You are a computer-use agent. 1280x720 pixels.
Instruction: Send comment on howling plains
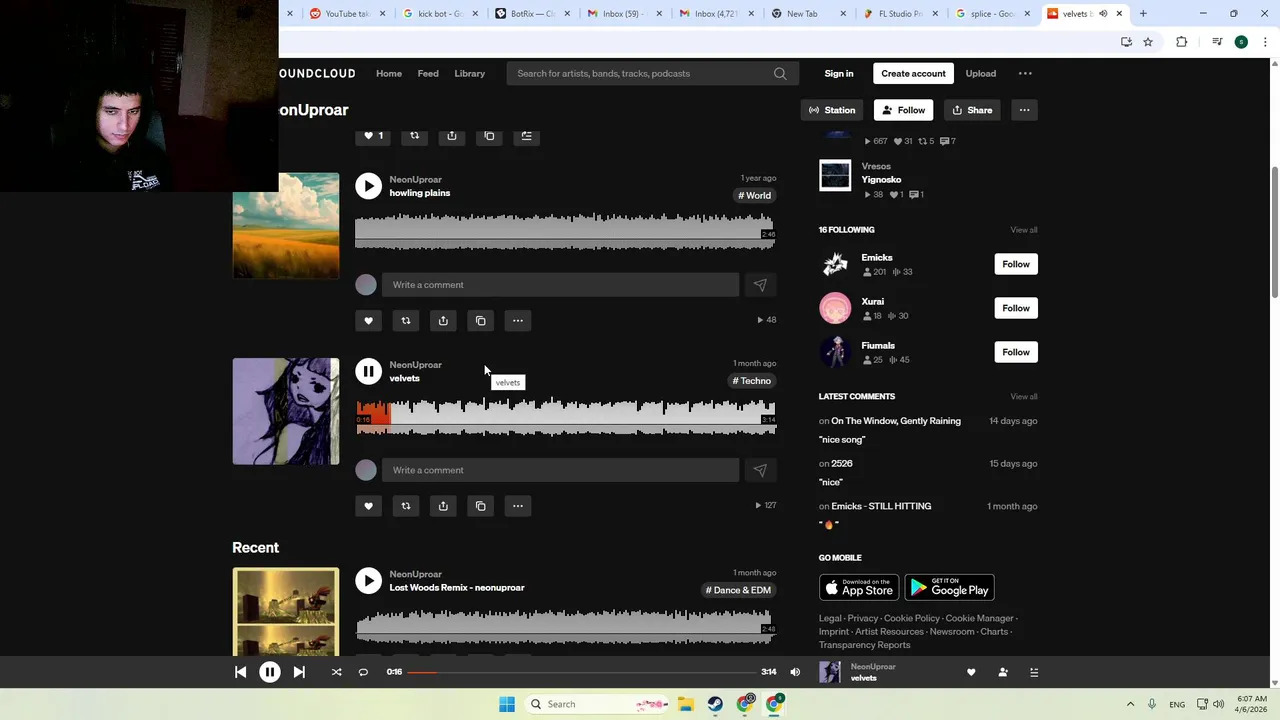(760, 285)
